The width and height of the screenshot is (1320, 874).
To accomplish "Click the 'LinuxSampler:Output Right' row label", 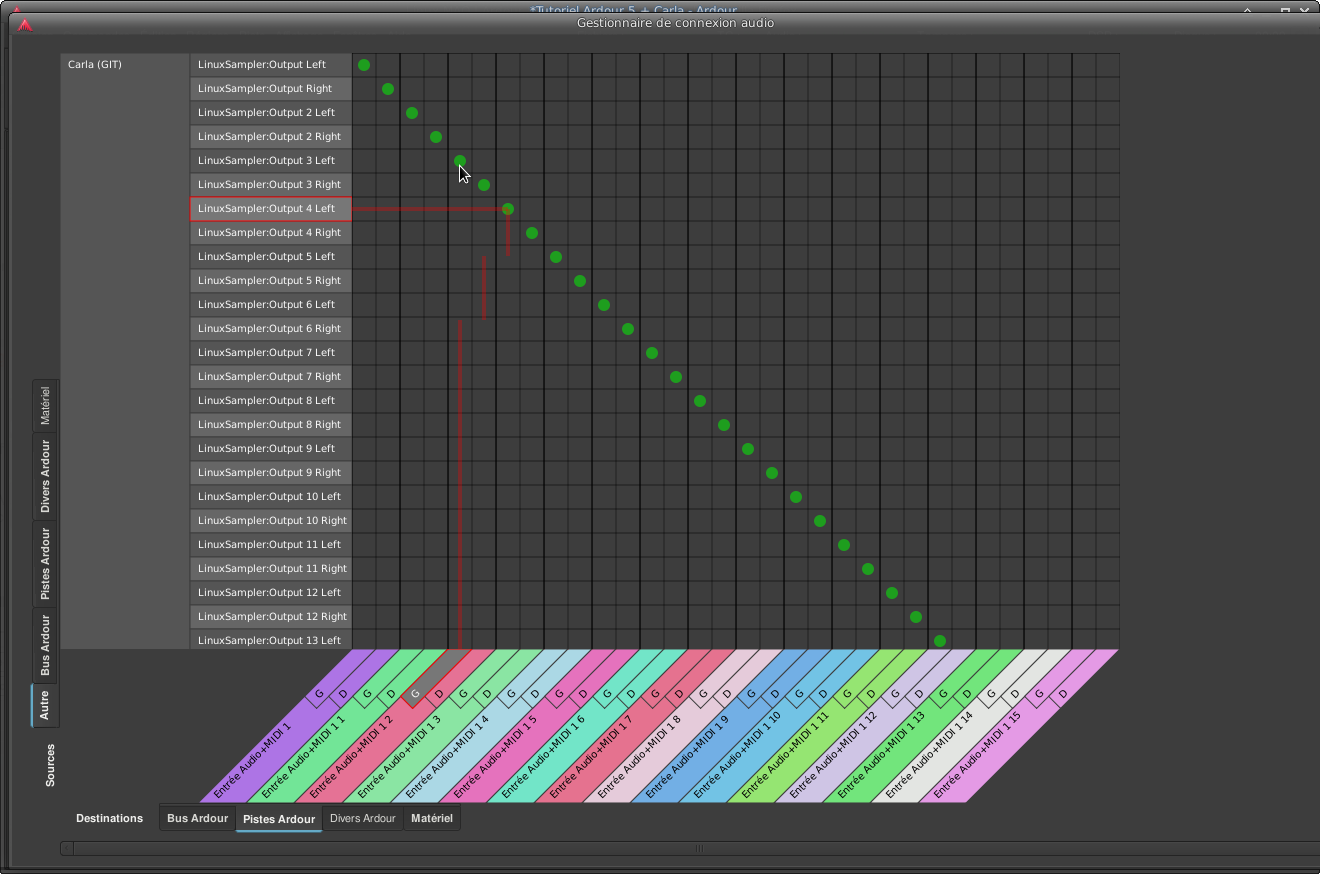I will pyautogui.click(x=271, y=89).
